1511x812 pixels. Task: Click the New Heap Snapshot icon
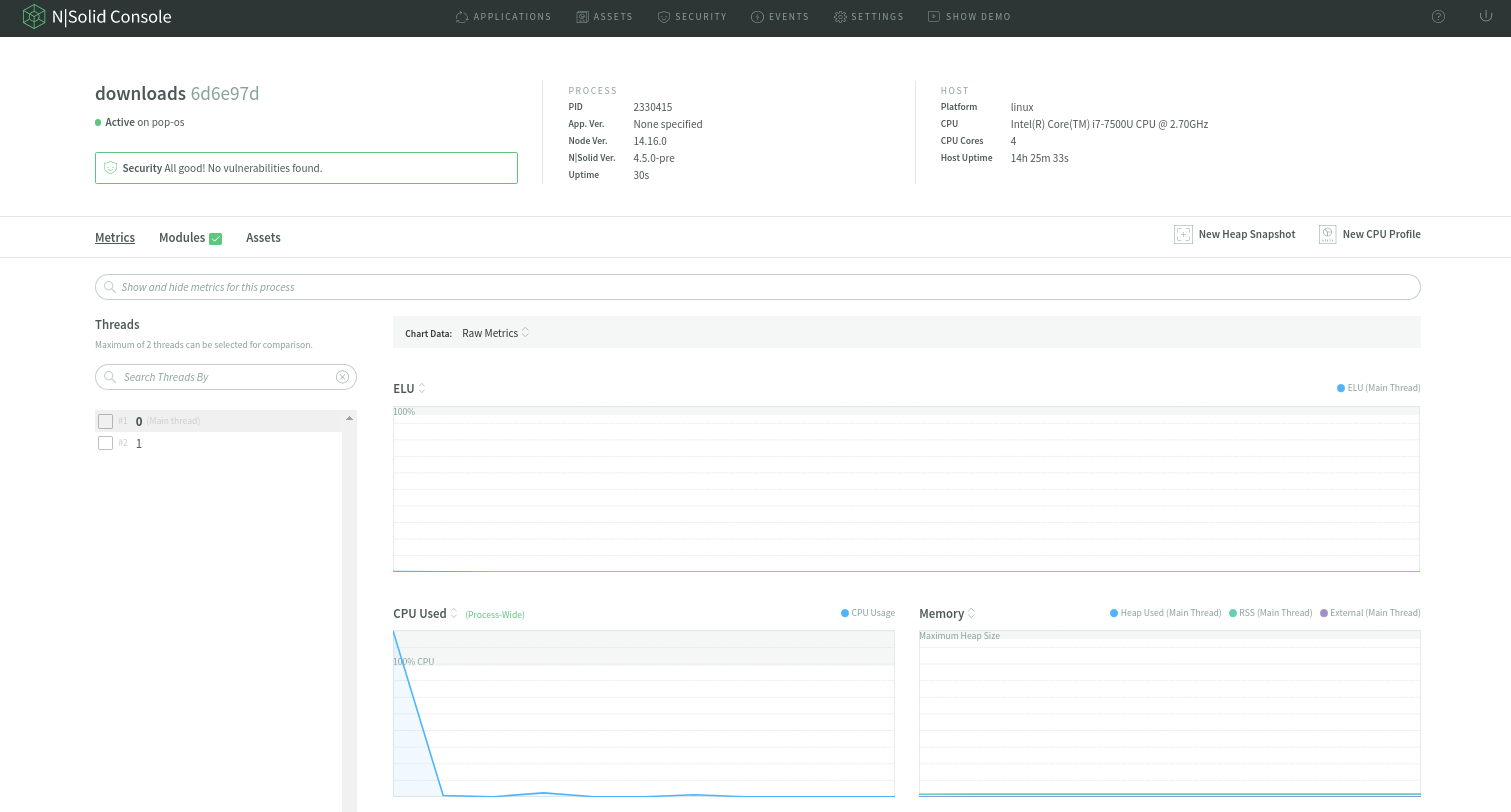pyautogui.click(x=1183, y=234)
